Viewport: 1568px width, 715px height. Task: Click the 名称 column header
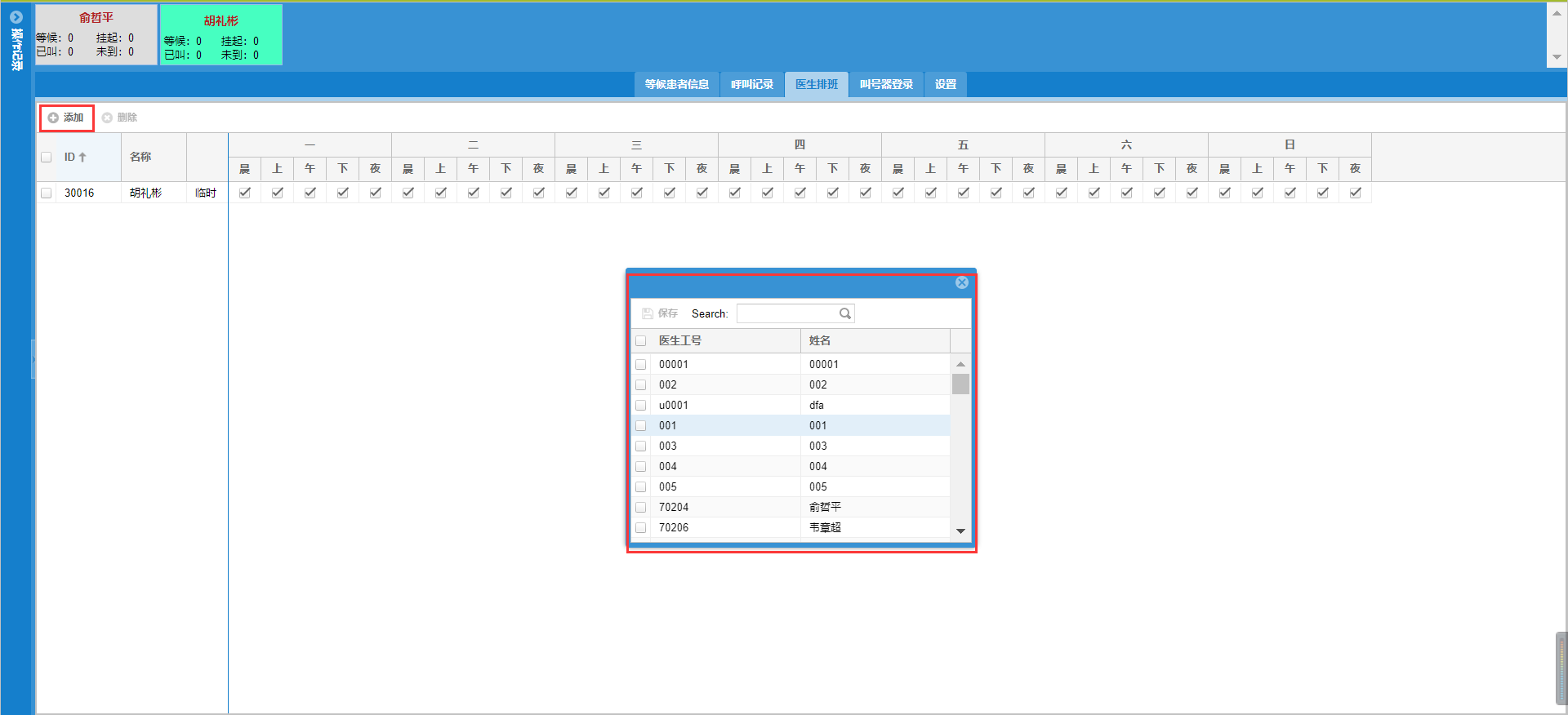[x=154, y=158]
